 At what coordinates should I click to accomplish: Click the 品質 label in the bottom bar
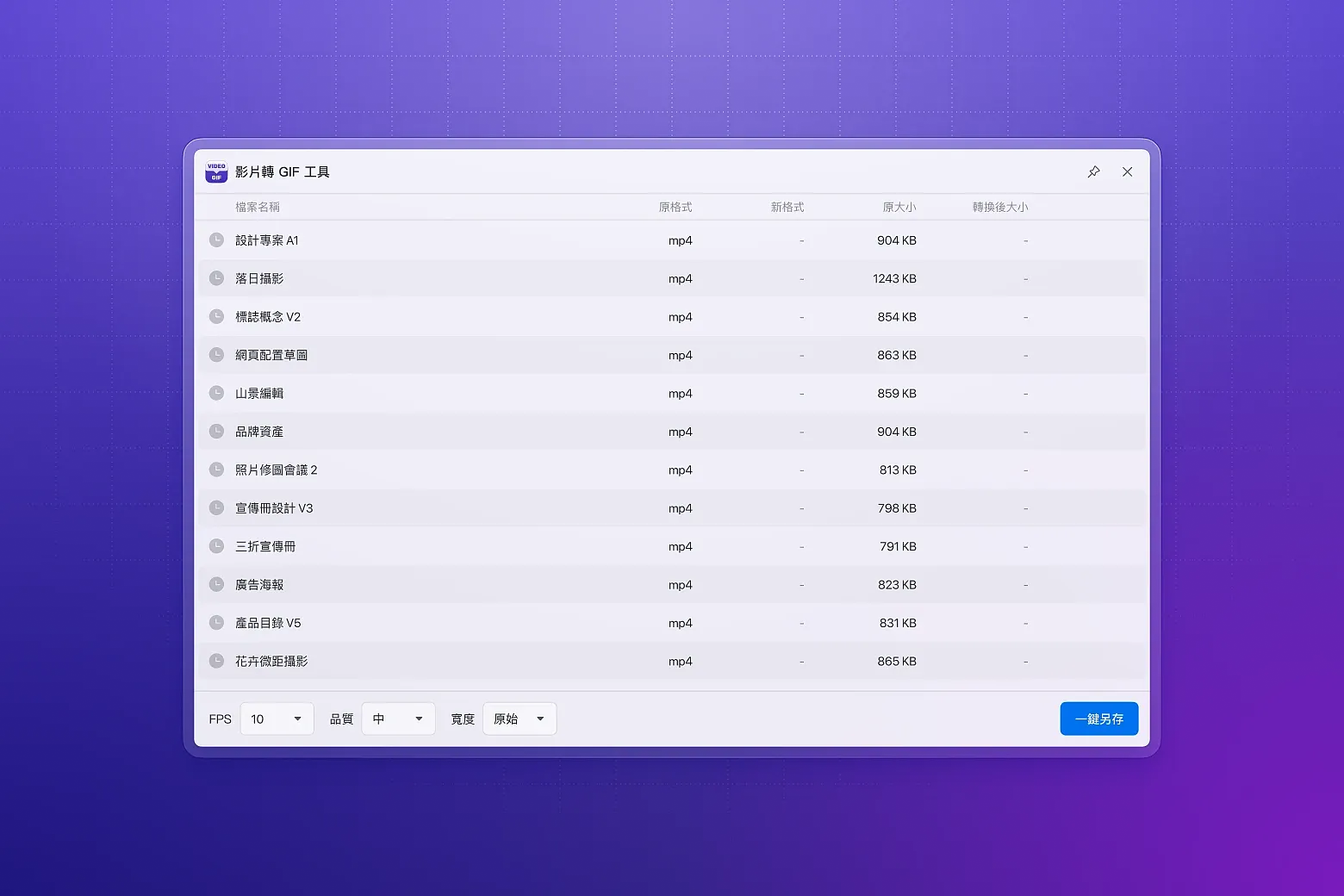[x=341, y=719]
